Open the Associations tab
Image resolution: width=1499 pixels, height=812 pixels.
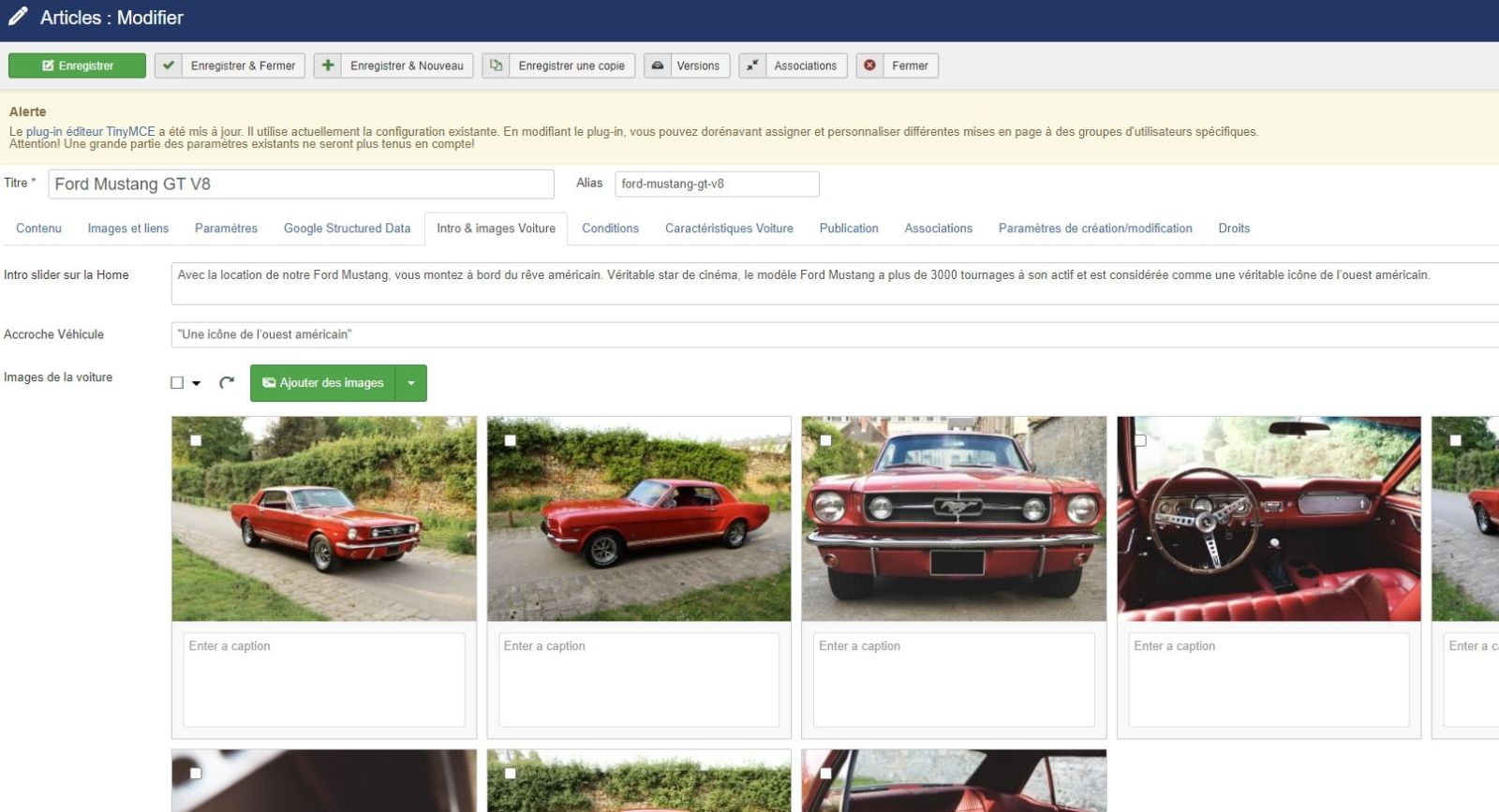pos(938,229)
